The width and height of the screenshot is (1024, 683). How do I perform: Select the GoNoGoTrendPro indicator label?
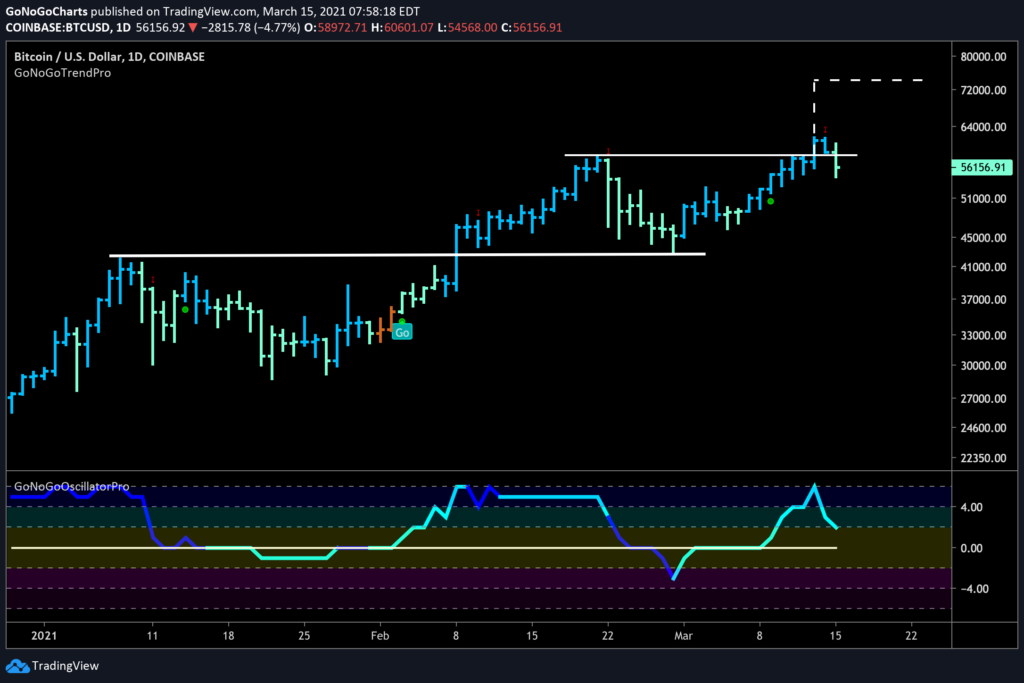point(63,73)
